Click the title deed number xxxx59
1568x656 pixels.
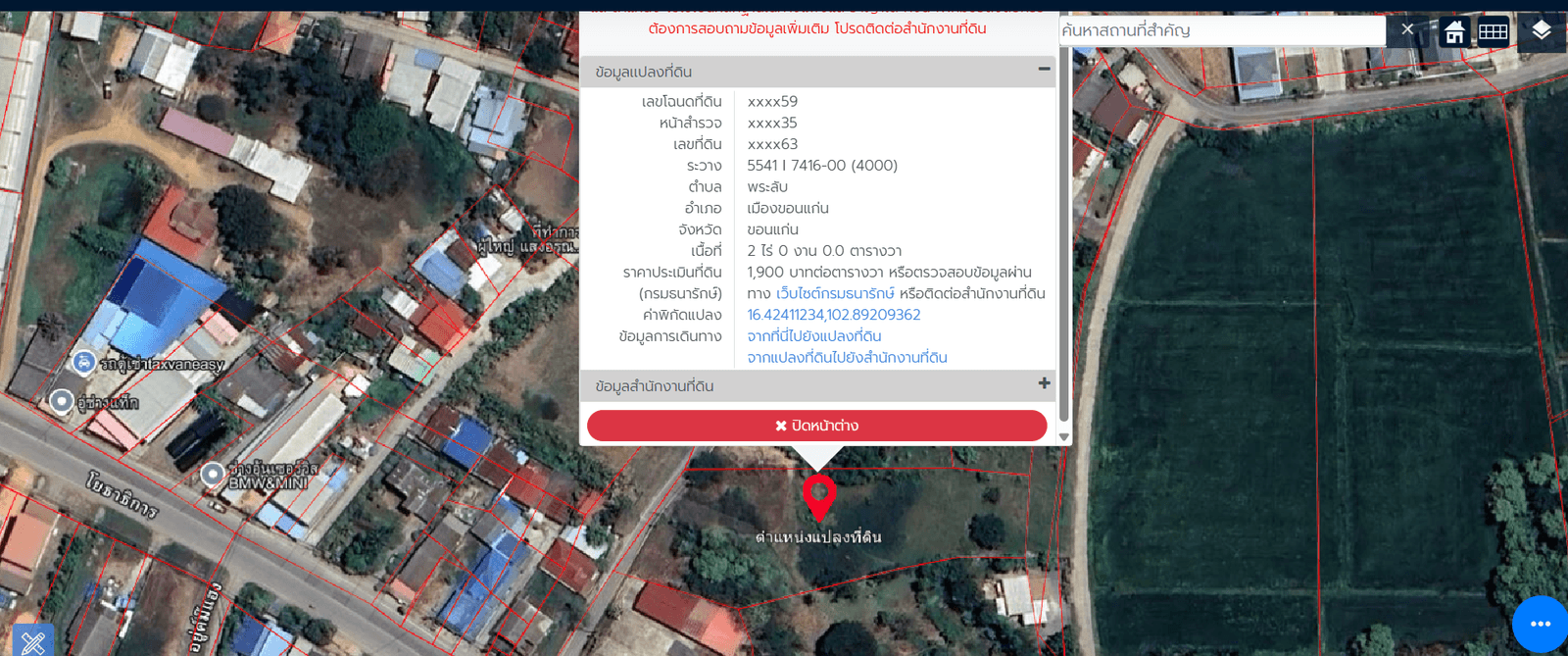coord(772,102)
